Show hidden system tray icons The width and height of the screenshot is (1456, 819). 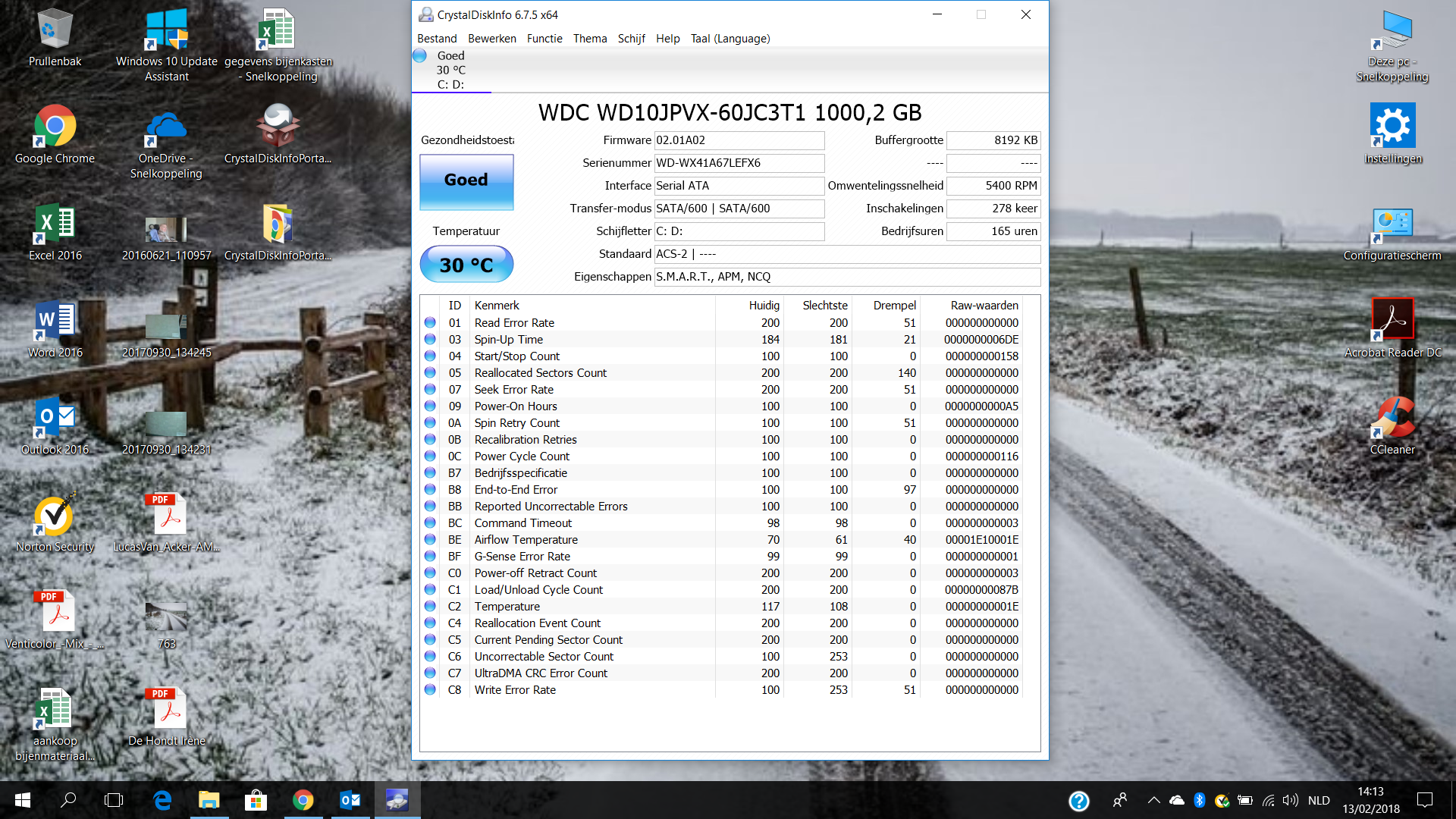[x=1153, y=800]
